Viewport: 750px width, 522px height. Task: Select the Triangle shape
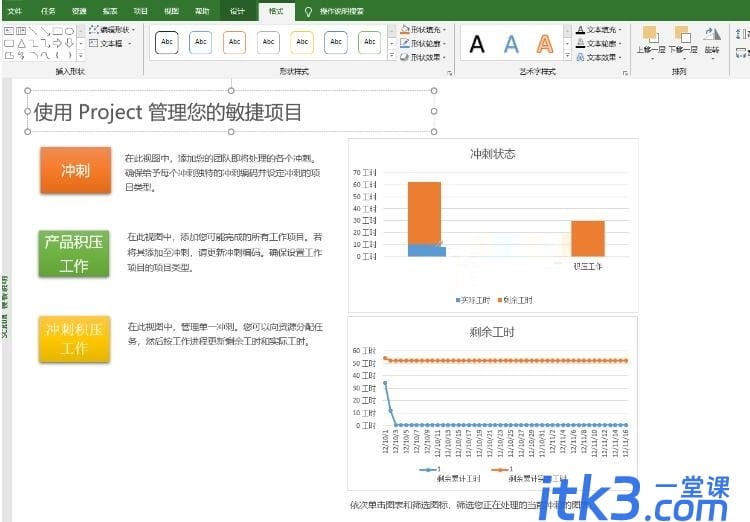pos(21,43)
